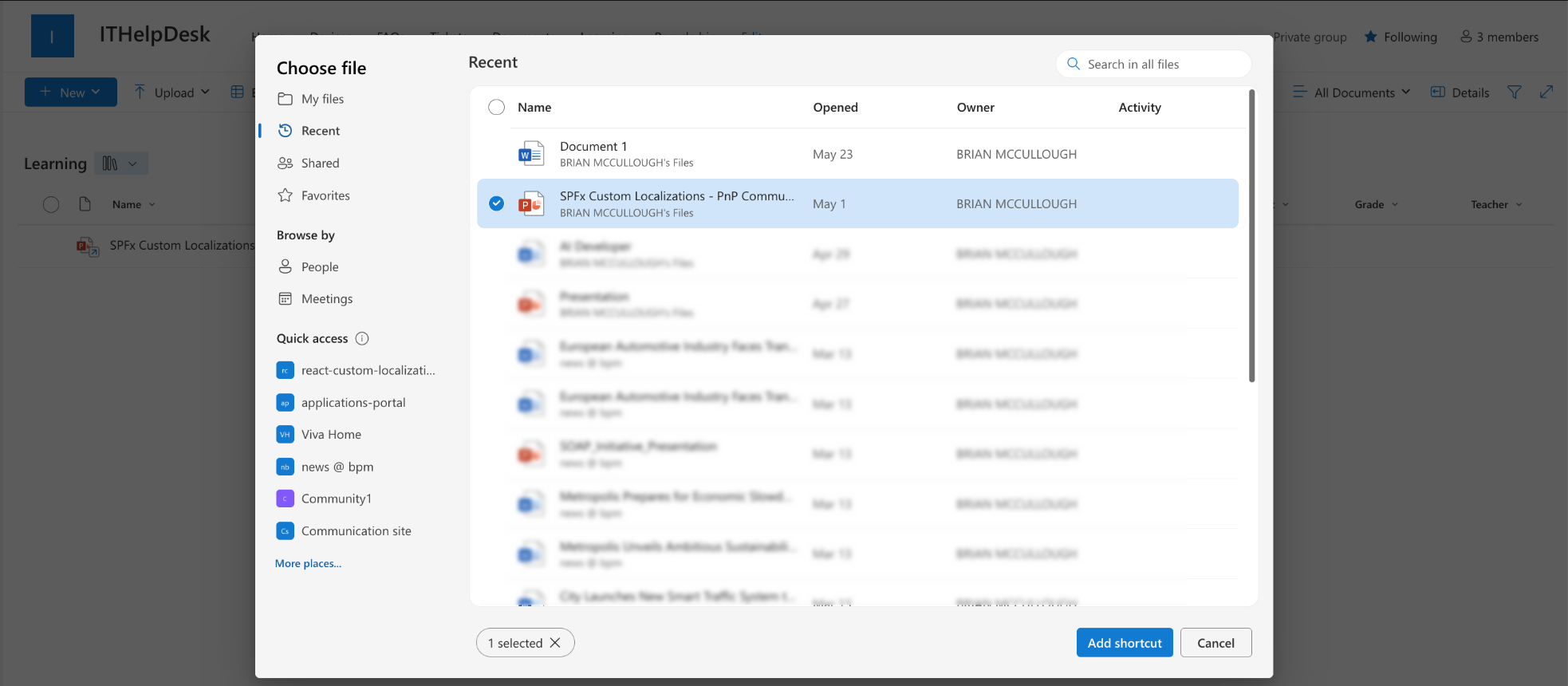The width and height of the screenshot is (1568, 686).
Task: Open the Shared files view
Action: 309,163
